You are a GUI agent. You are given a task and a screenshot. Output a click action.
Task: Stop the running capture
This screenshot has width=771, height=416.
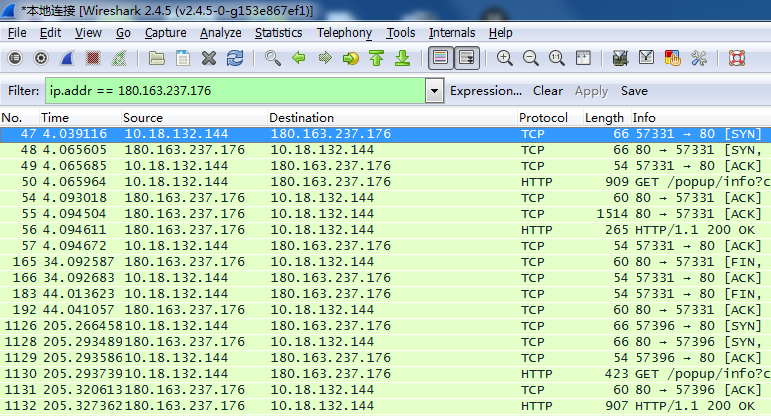(92, 58)
